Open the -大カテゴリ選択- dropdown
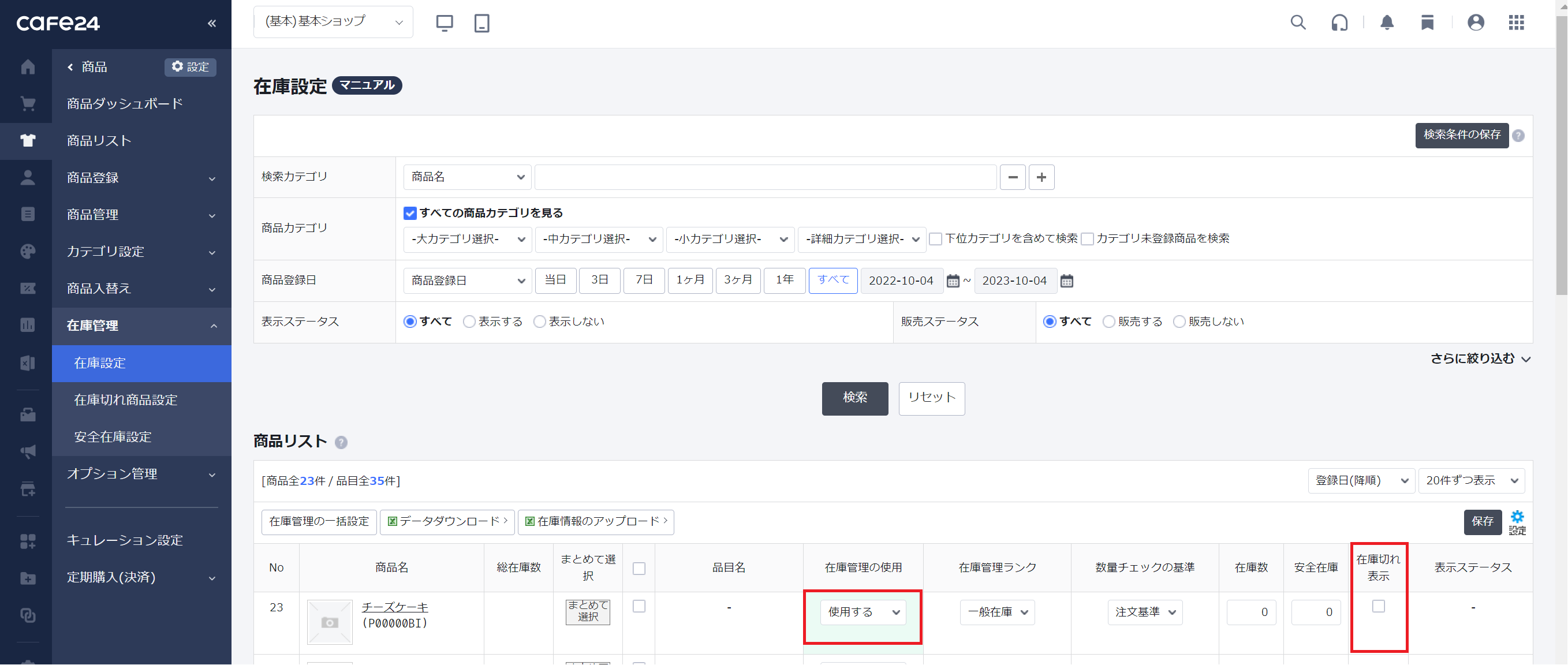The height and width of the screenshot is (665, 1568). pyautogui.click(x=467, y=239)
